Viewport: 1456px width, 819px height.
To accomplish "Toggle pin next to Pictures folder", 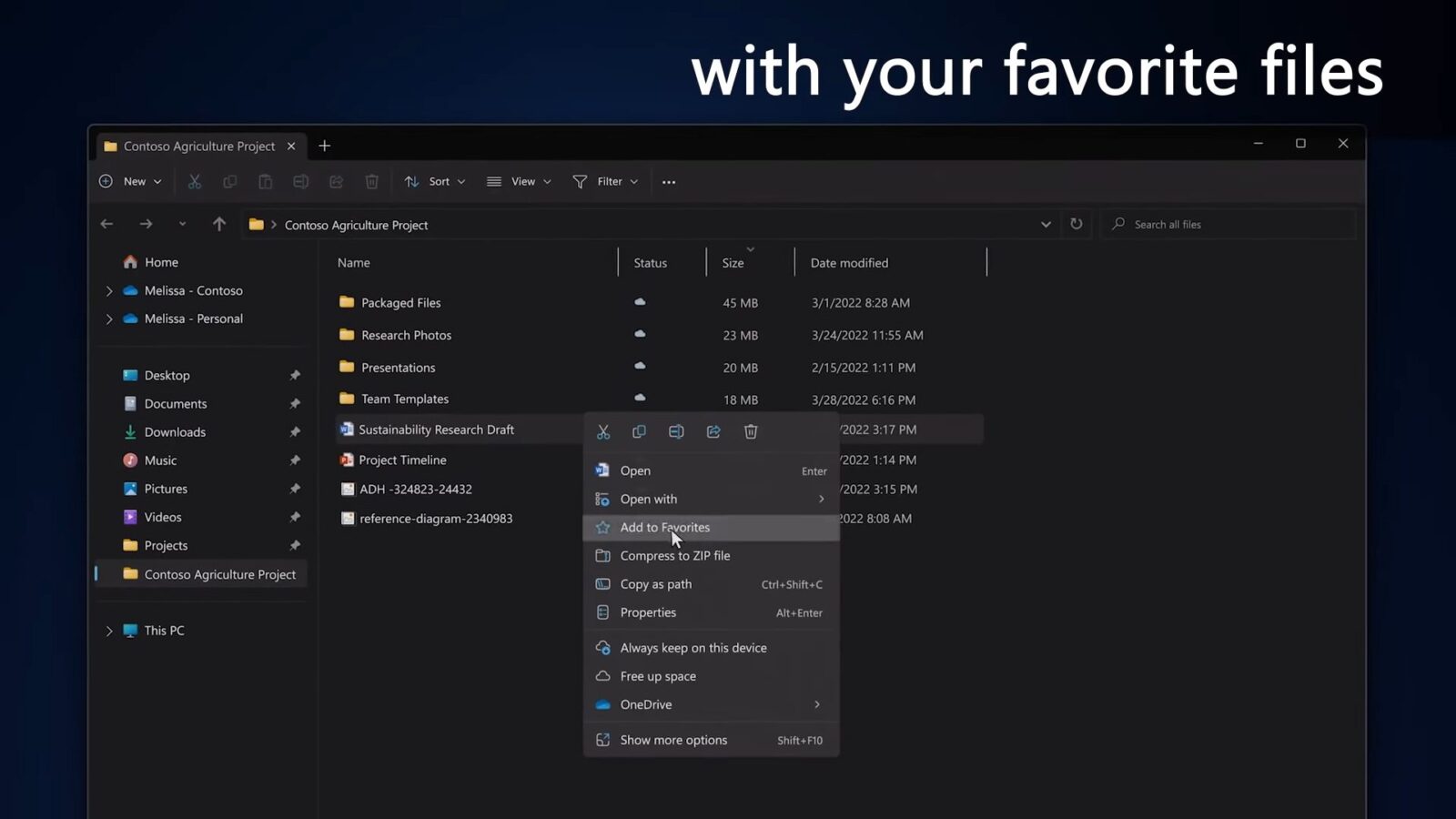I will [x=295, y=489].
